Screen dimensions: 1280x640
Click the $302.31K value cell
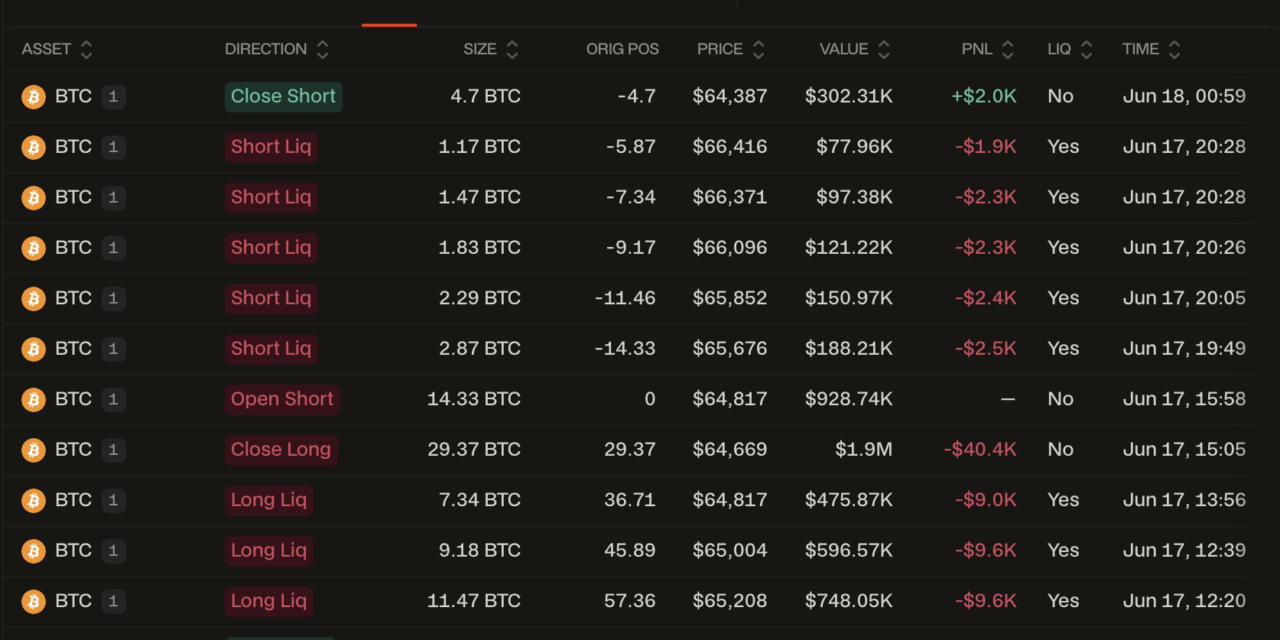coord(849,97)
